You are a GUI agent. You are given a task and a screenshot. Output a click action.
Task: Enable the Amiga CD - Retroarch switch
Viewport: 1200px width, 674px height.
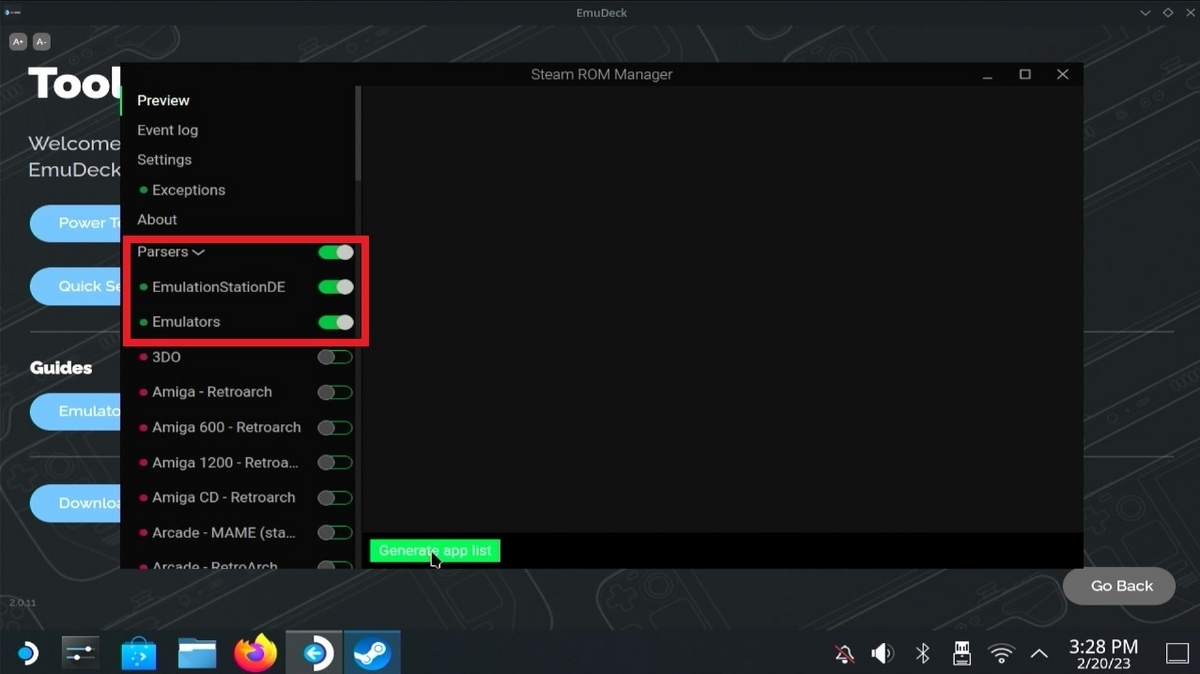[x=335, y=497]
